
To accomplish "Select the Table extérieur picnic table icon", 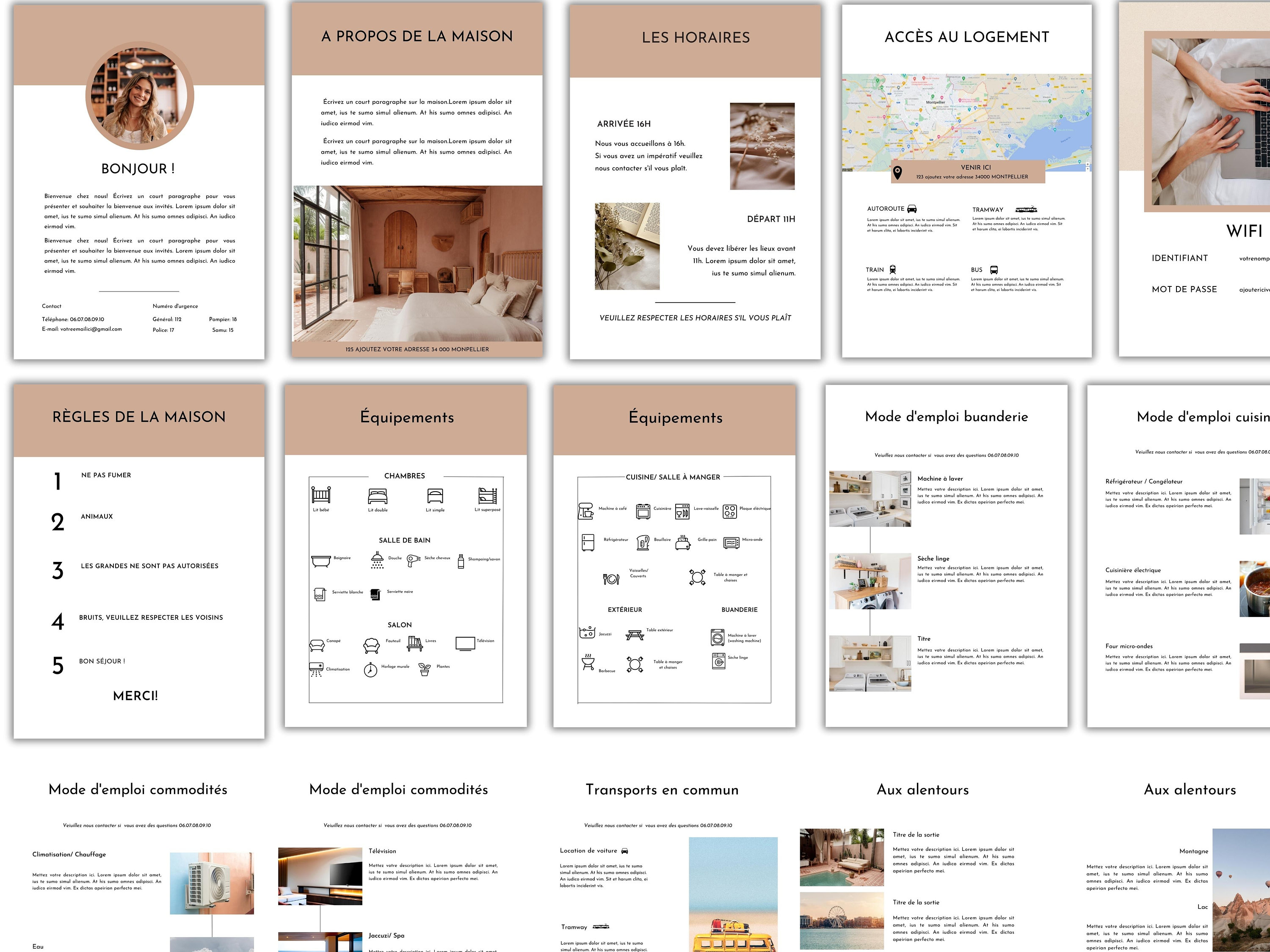I will 635,635.
